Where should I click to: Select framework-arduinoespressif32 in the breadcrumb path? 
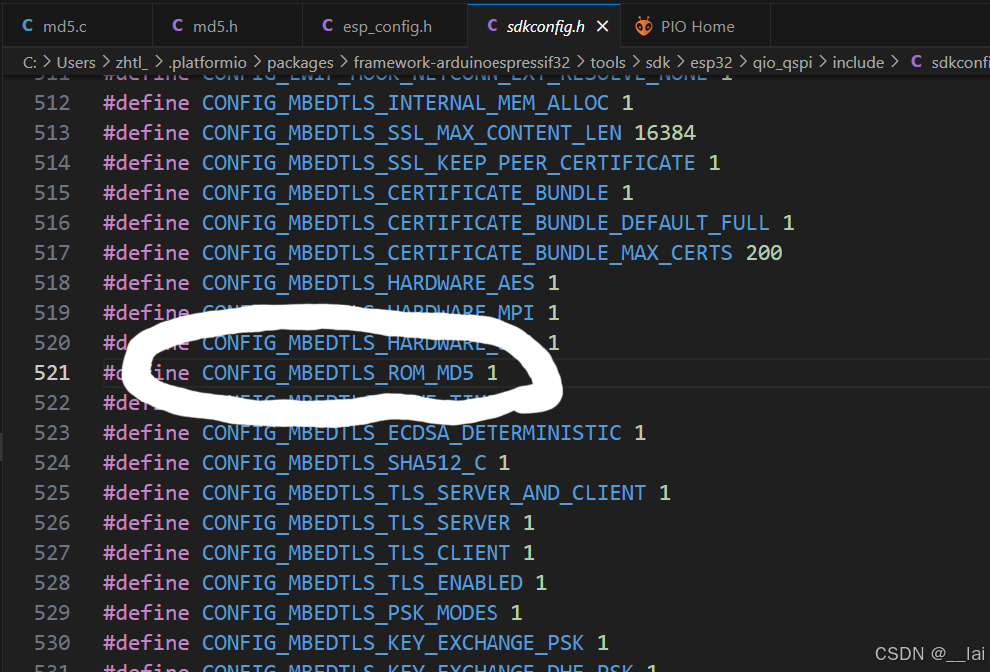coord(462,61)
